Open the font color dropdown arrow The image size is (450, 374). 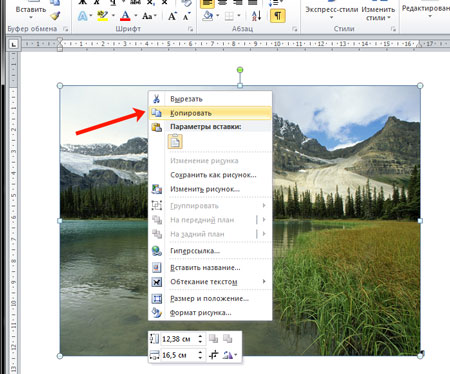(x=135, y=16)
